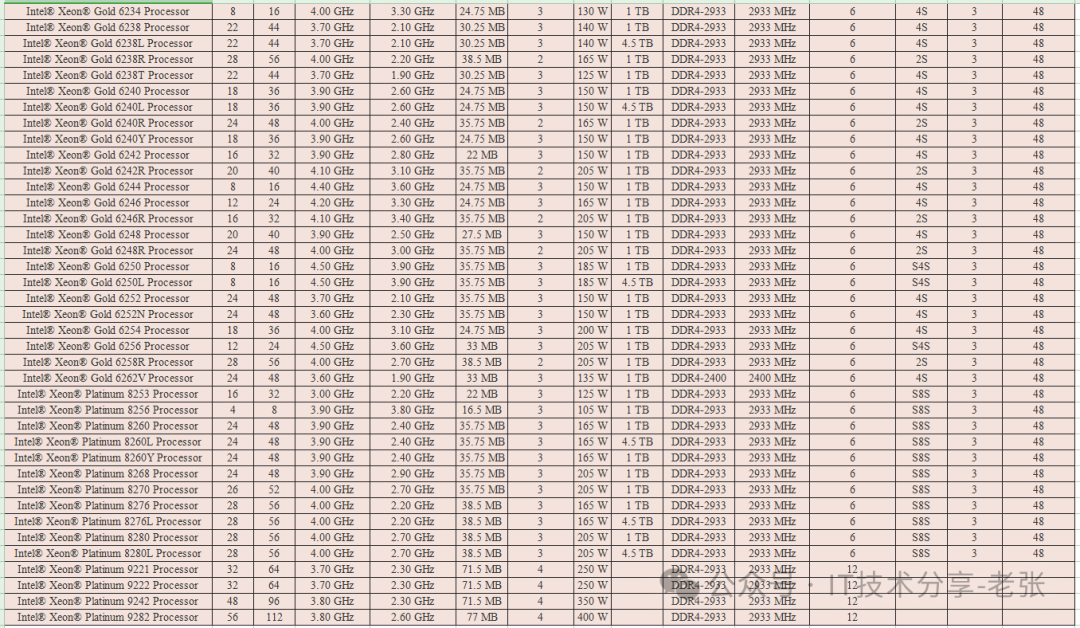Click the Intel Xeon Gold 6256 Processor name
This screenshot has width=1080, height=628.
(x=107, y=346)
